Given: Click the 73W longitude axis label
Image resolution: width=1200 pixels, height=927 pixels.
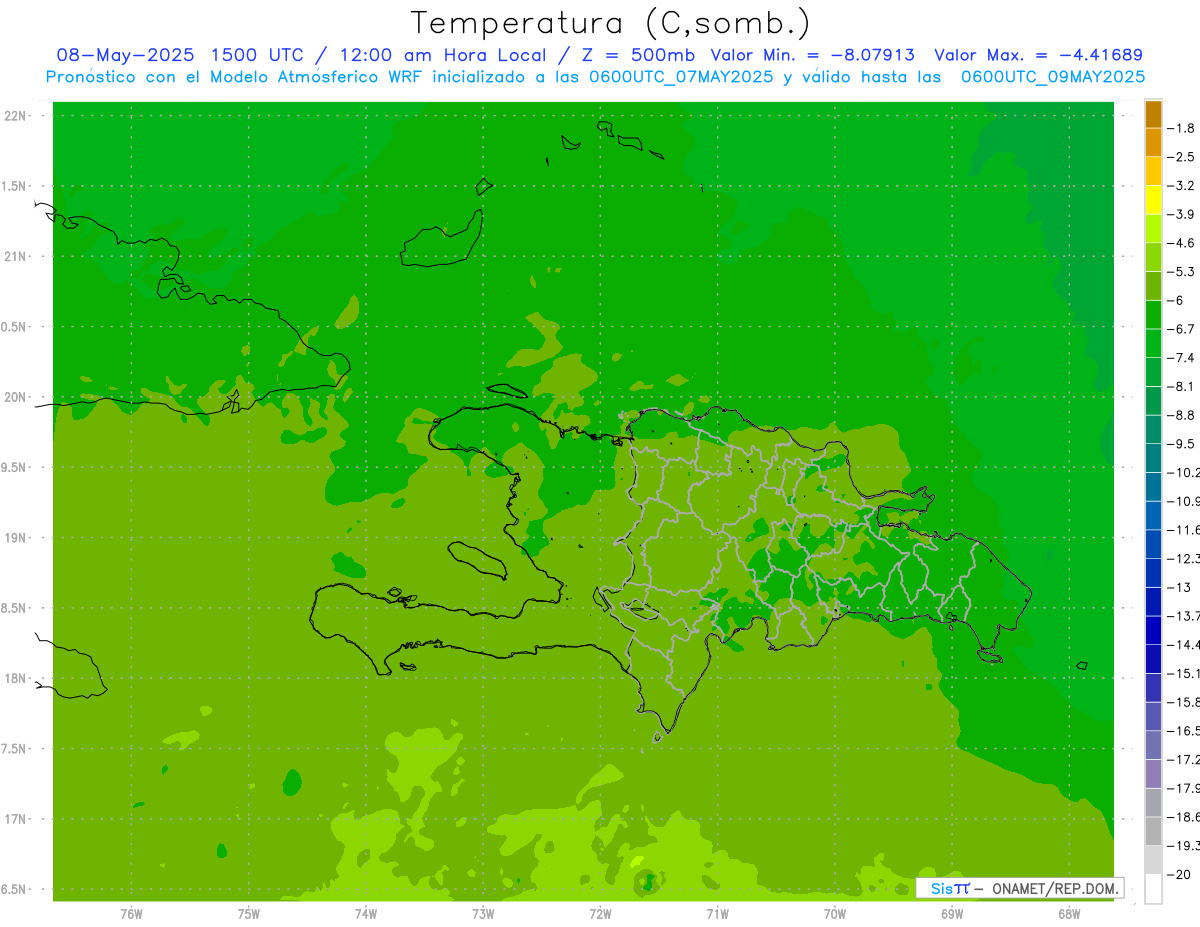Looking at the screenshot, I should coord(483,913).
